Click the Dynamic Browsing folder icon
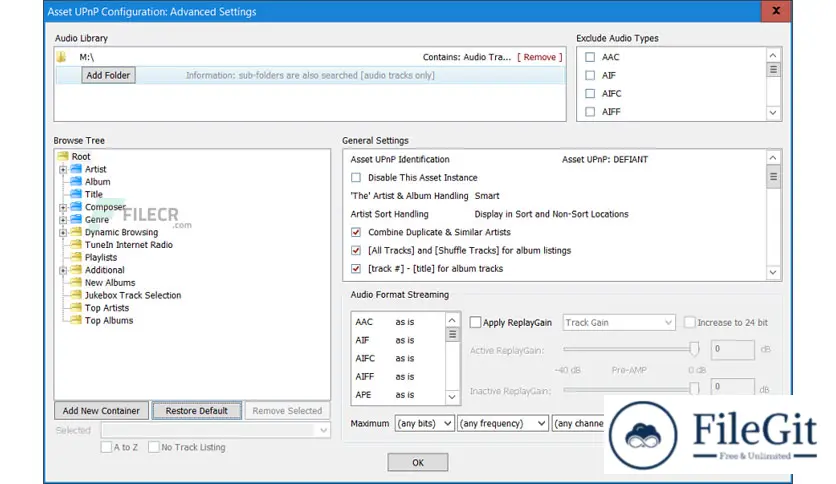 click(76, 232)
